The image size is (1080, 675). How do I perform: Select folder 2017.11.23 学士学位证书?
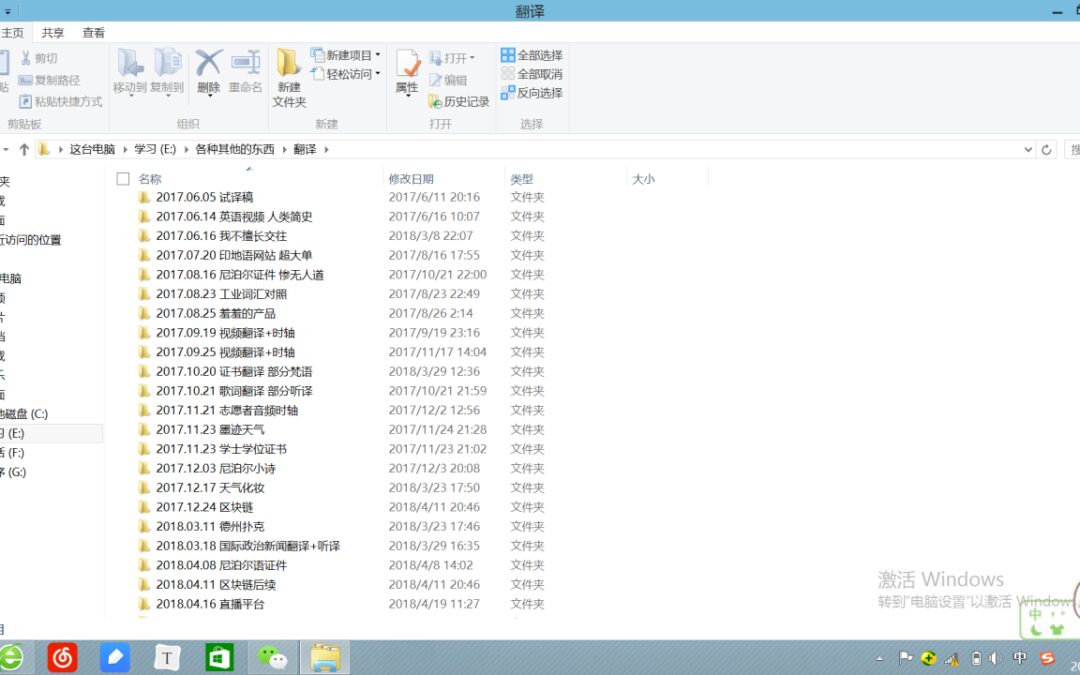(x=221, y=449)
